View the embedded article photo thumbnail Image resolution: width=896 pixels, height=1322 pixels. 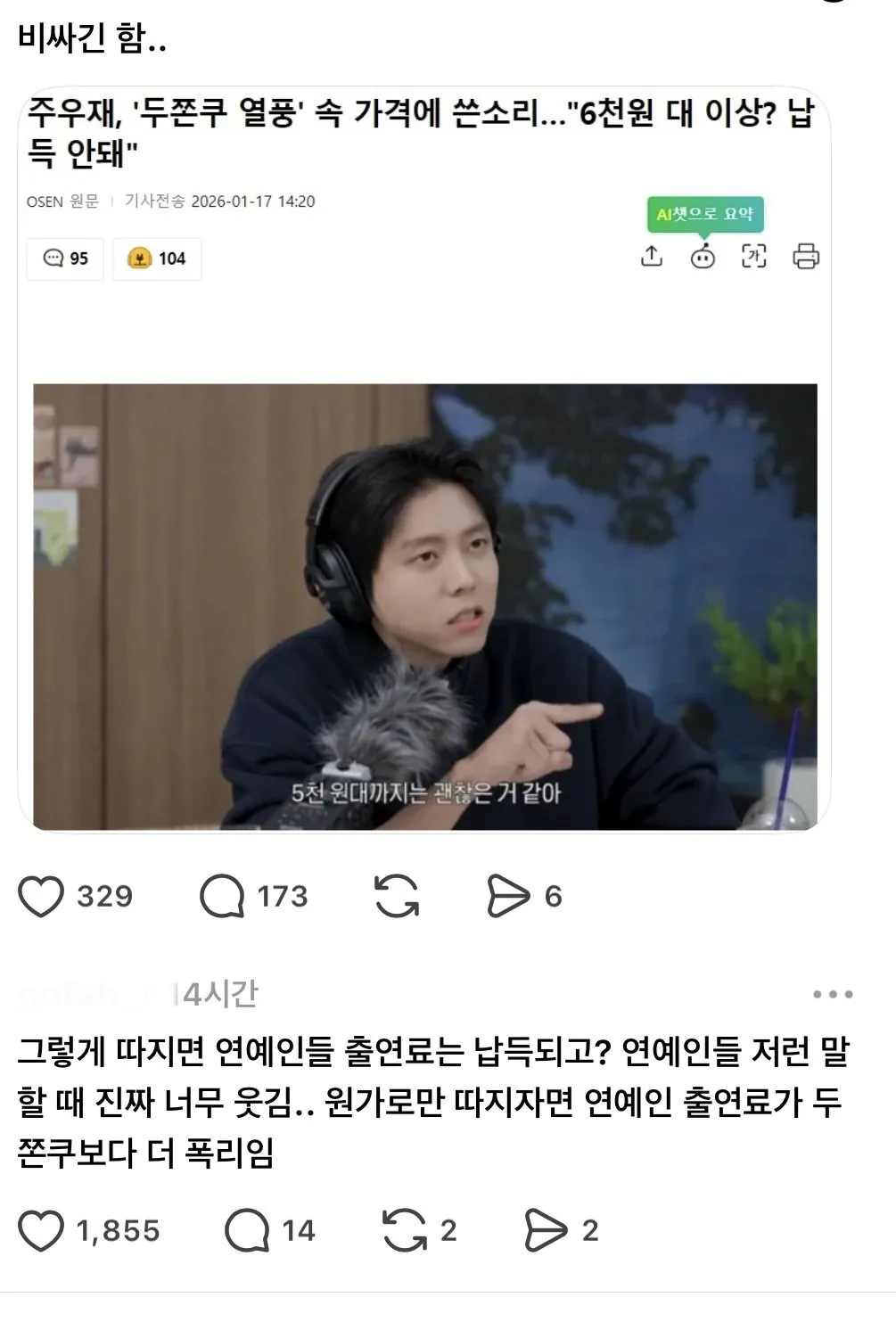[425, 606]
